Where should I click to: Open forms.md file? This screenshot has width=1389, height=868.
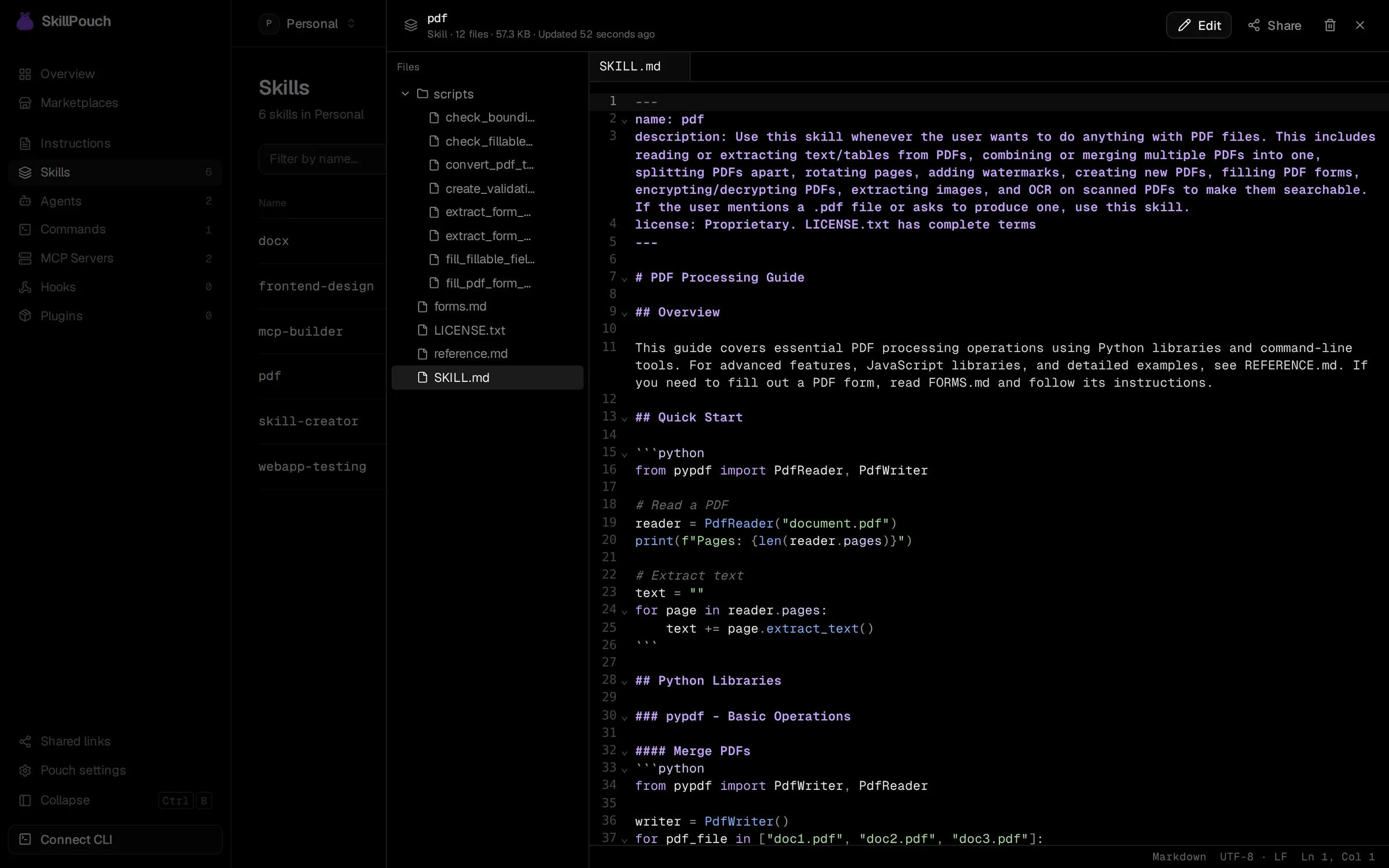[x=487, y=307]
